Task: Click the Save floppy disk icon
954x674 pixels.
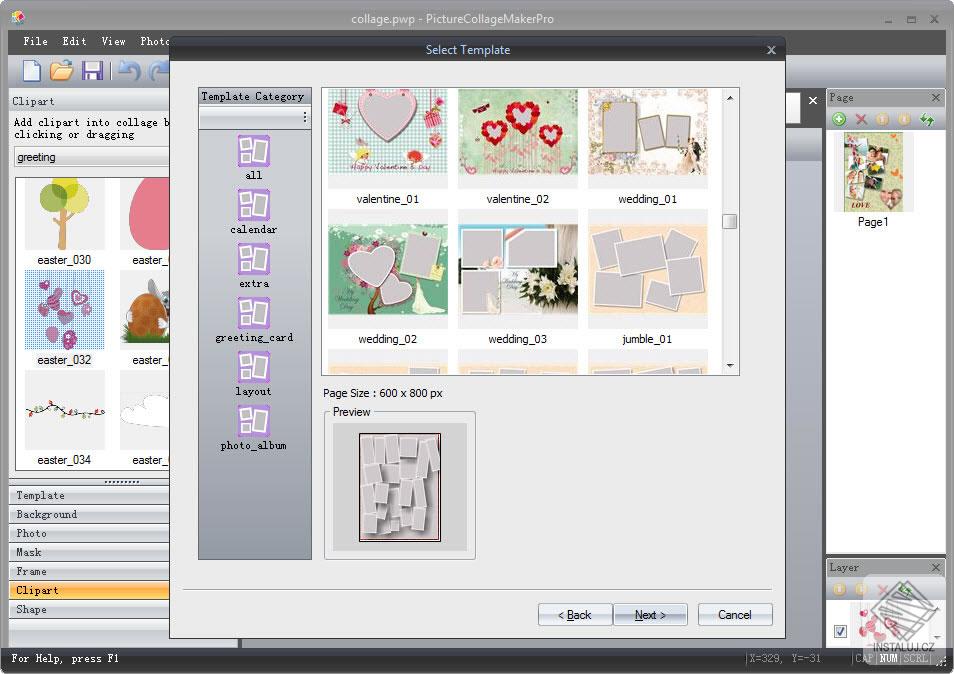Action: (x=93, y=71)
